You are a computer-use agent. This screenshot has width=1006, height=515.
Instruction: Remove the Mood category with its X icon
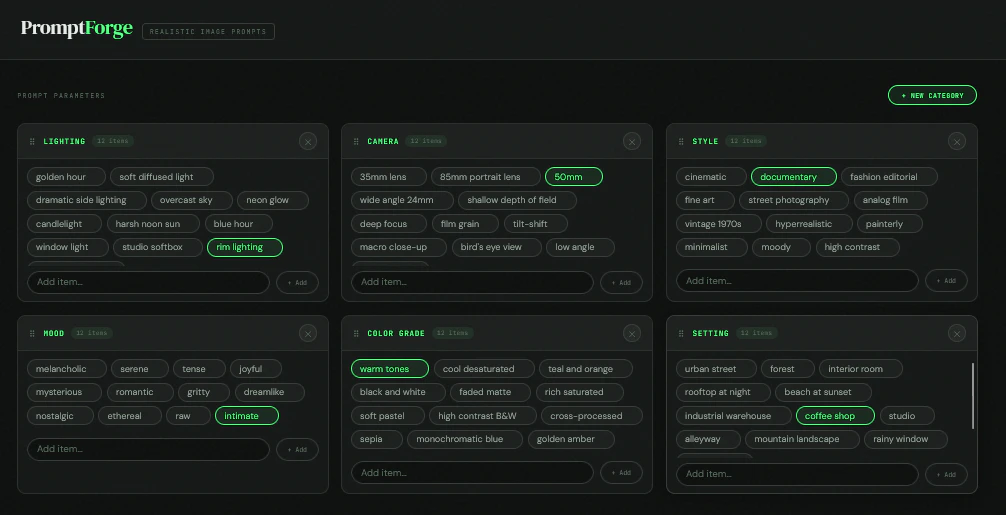click(308, 333)
